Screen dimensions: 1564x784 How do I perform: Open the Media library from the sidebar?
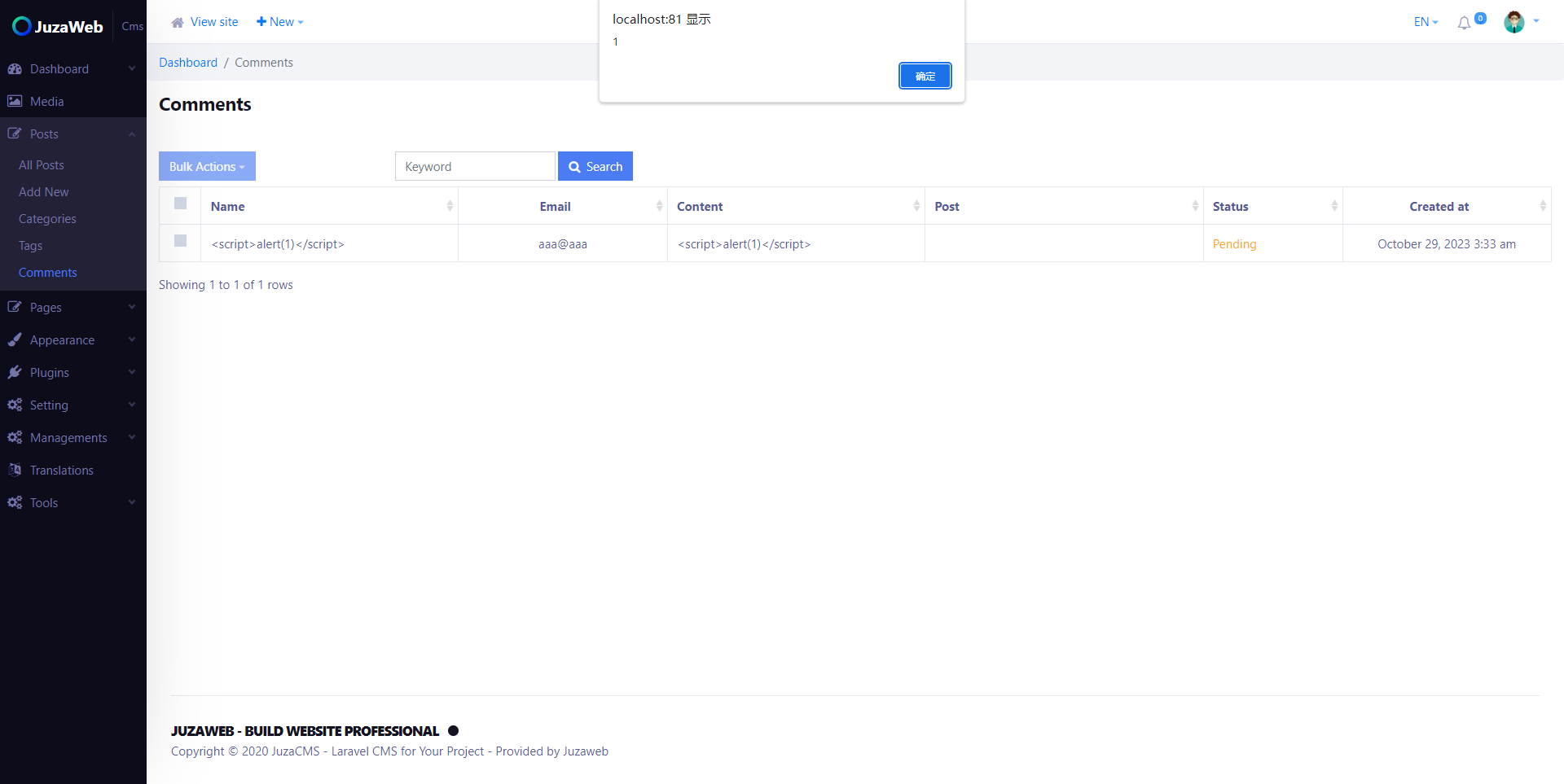[x=15, y=101]
